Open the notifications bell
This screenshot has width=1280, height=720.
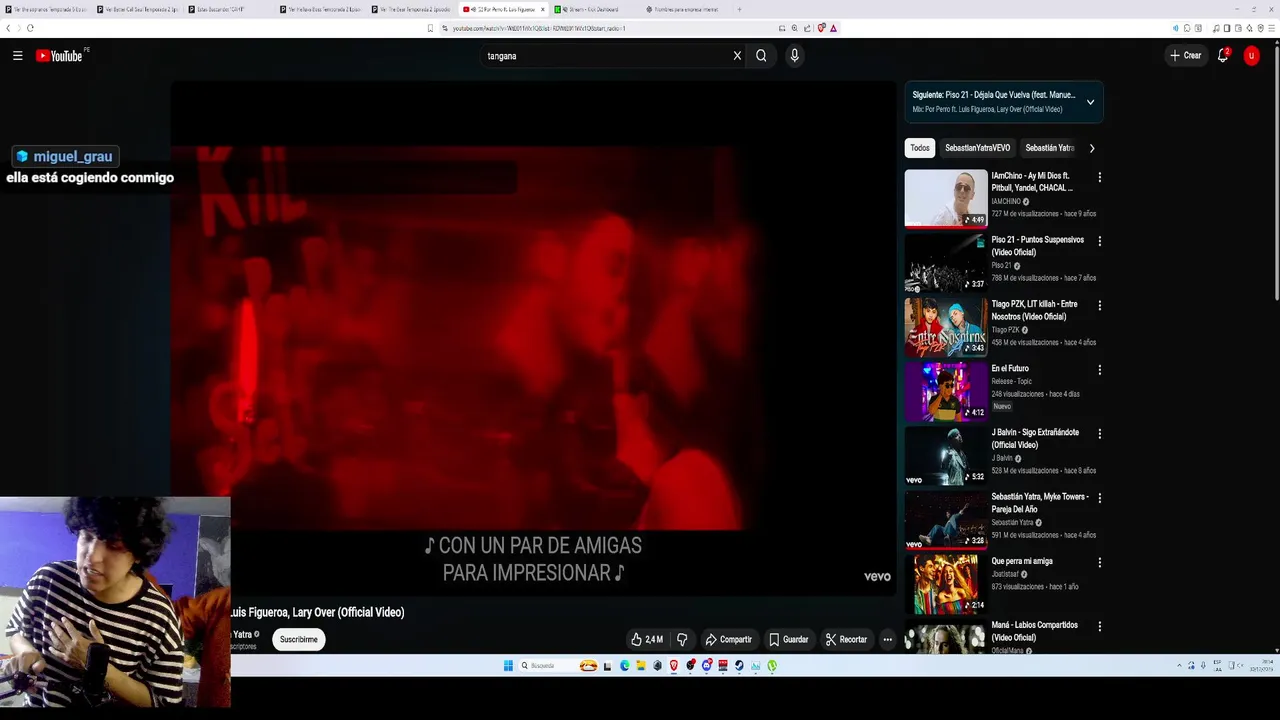(1222, 56)
